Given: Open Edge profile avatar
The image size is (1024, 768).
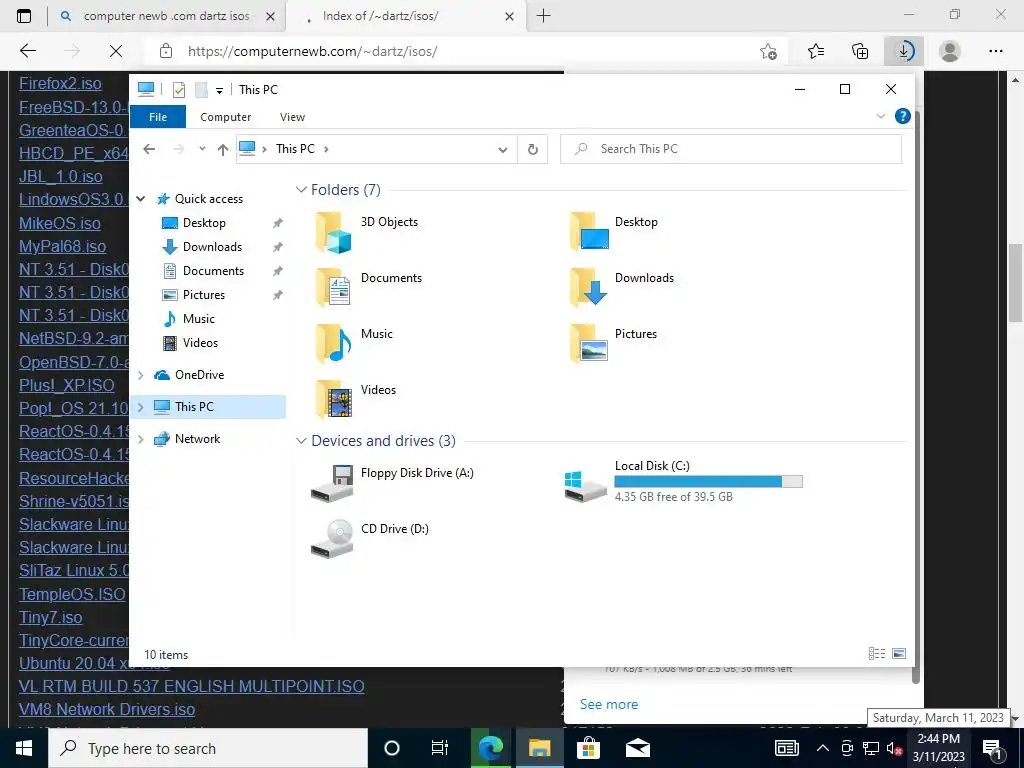Looking at the screenshot, I should [950, 51].
